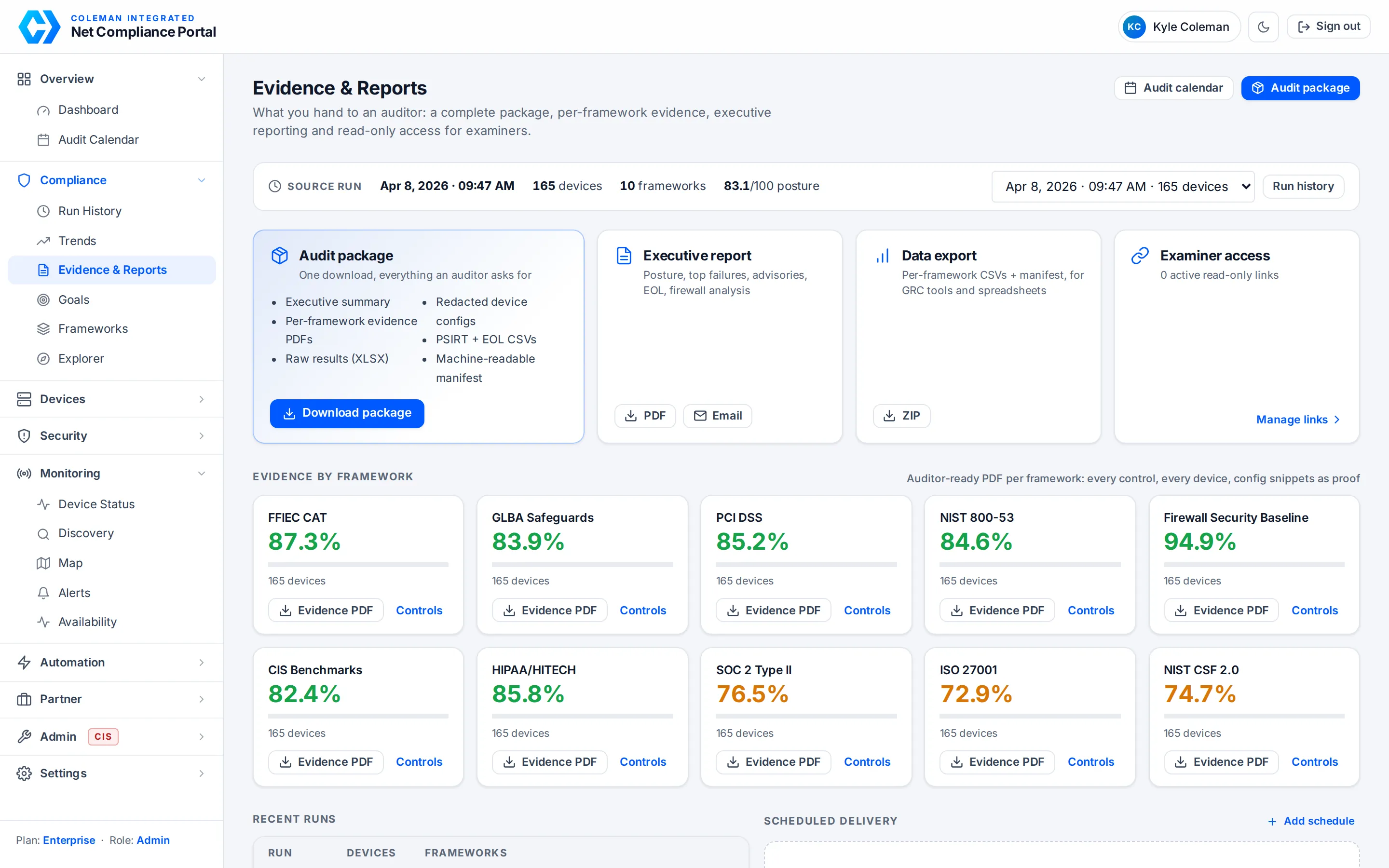The height and width of the screenshot is (868, 1389).
Task: Add a scheduled delivery schedule
Action: click(x=1311, y=821)
